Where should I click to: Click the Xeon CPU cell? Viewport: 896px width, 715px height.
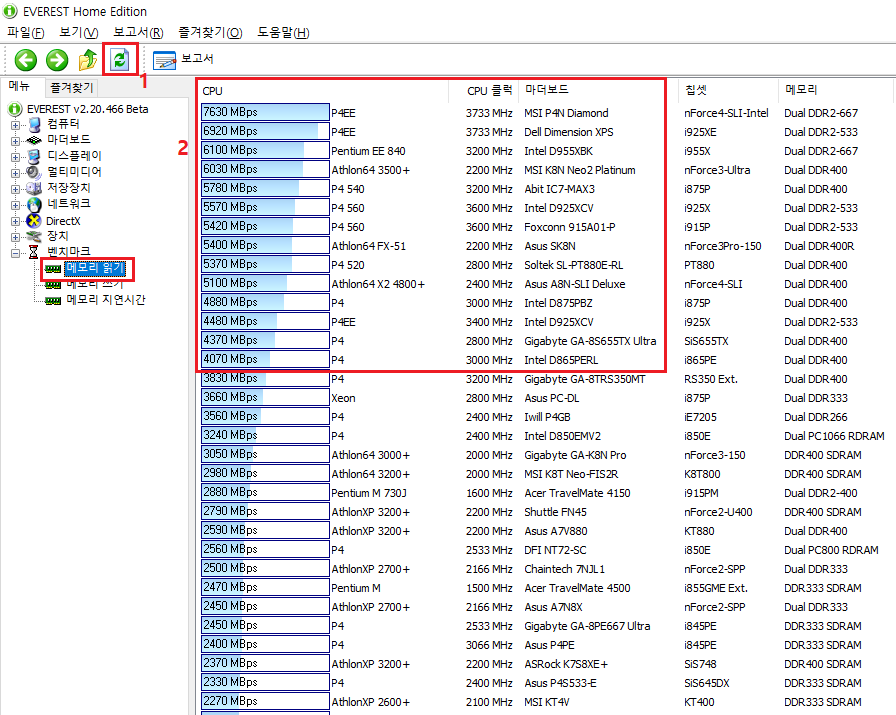pyautogui.click(x=343, y=398)
